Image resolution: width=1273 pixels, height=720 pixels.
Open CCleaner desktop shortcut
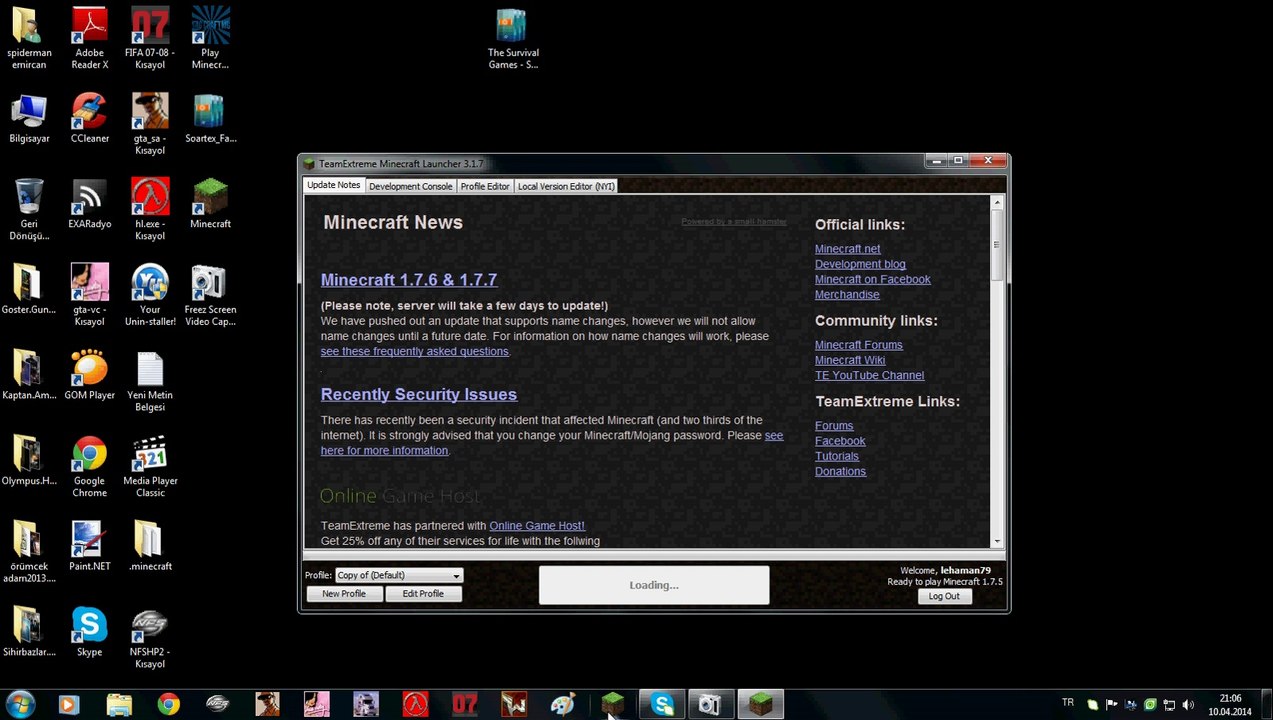pyautogui.click(x=89, y=119)
